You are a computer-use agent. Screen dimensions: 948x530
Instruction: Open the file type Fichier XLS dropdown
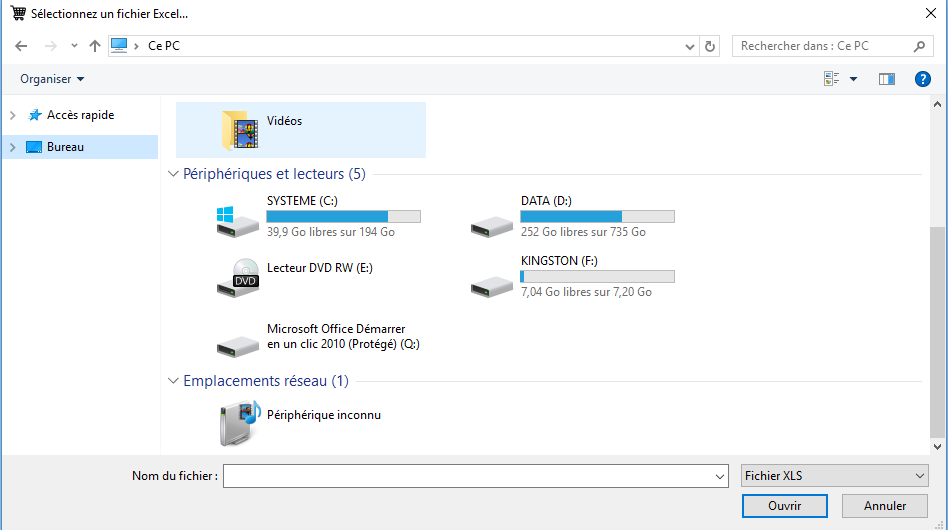(x=835, y=476)
